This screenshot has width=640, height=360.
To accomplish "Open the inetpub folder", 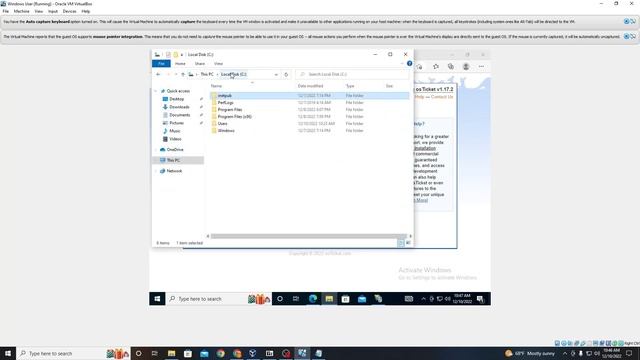I will click(309, 96).
